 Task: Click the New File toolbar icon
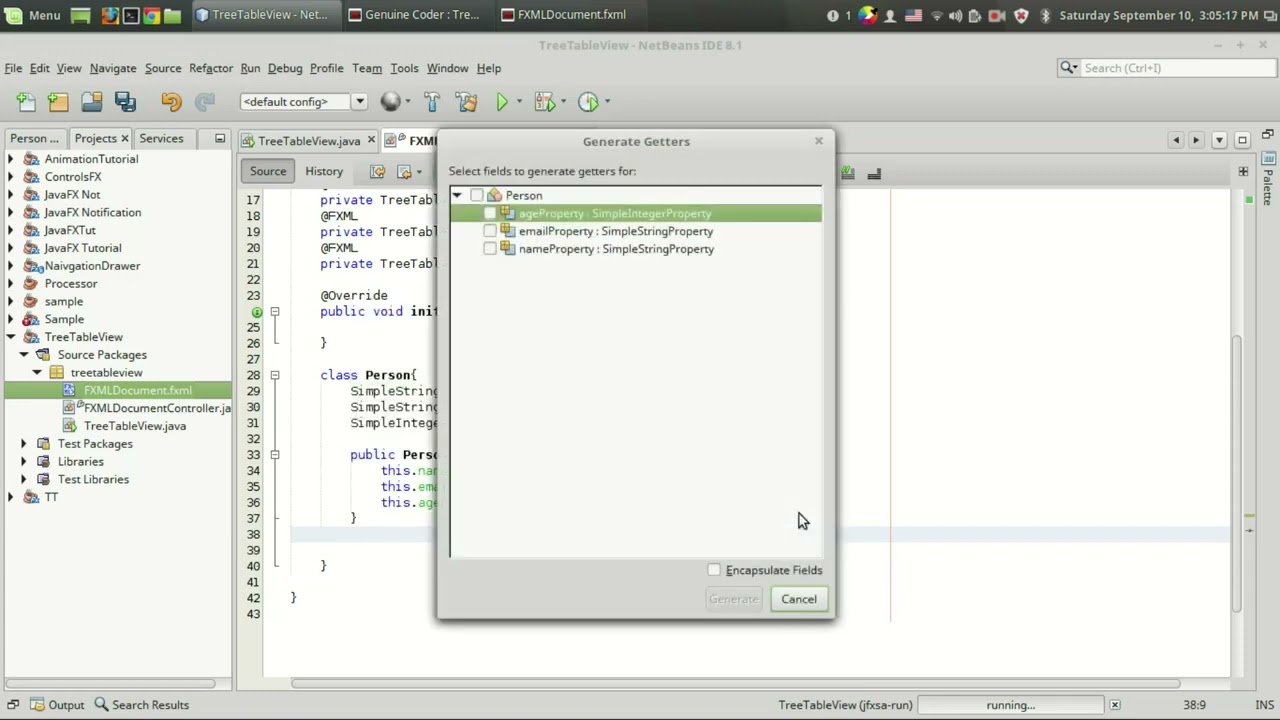[26, 101]
